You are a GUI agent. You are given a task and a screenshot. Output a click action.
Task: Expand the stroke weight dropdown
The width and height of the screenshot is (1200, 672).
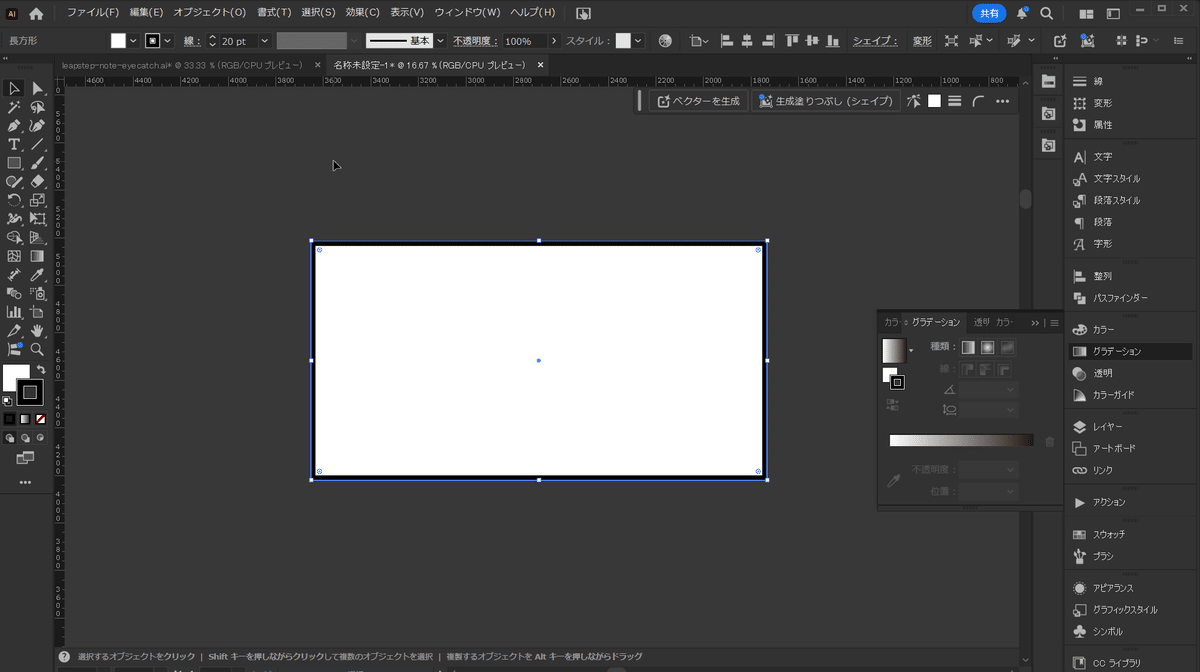[x=265, y=41]
